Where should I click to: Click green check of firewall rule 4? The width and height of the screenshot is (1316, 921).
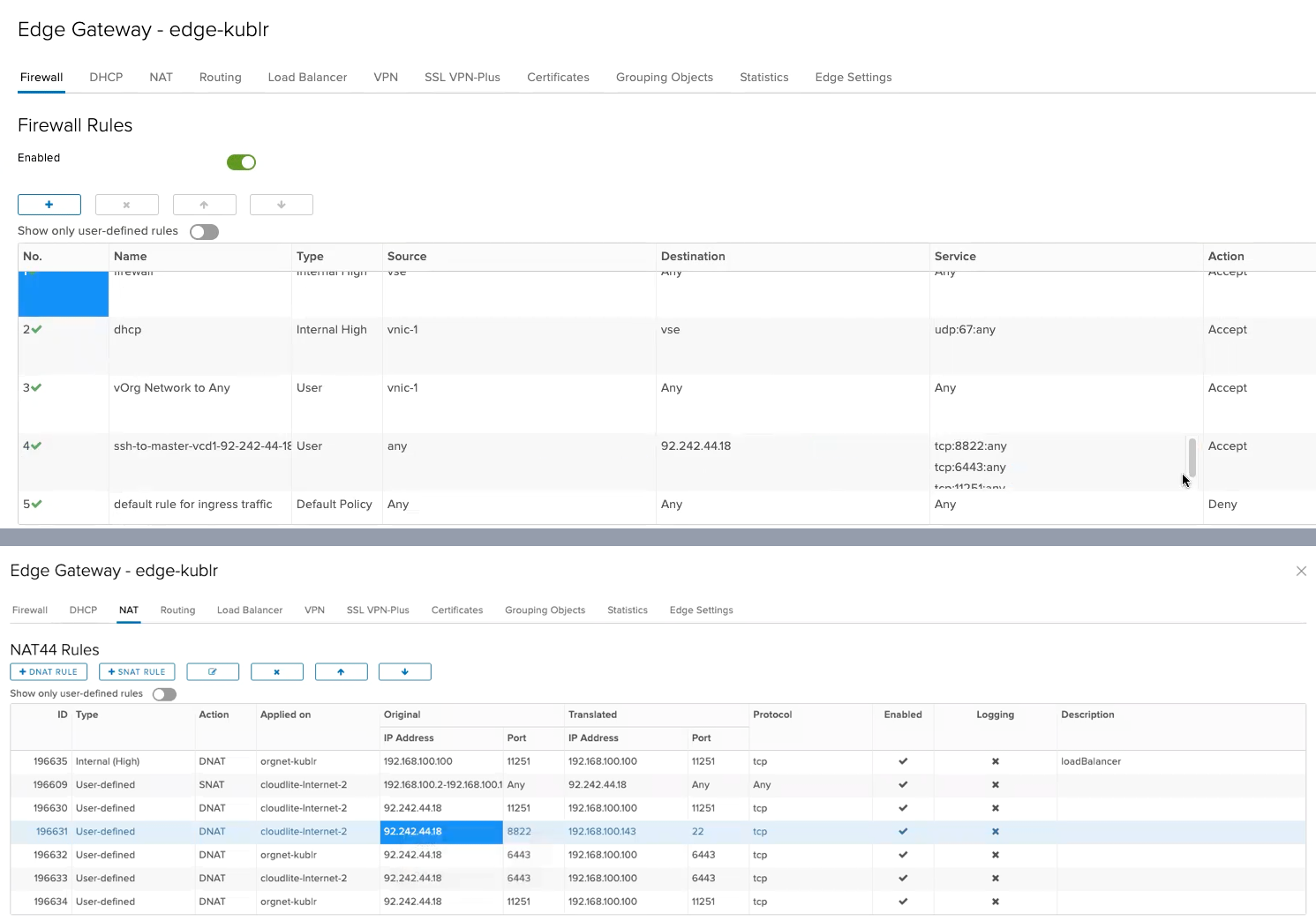(36, 446)
